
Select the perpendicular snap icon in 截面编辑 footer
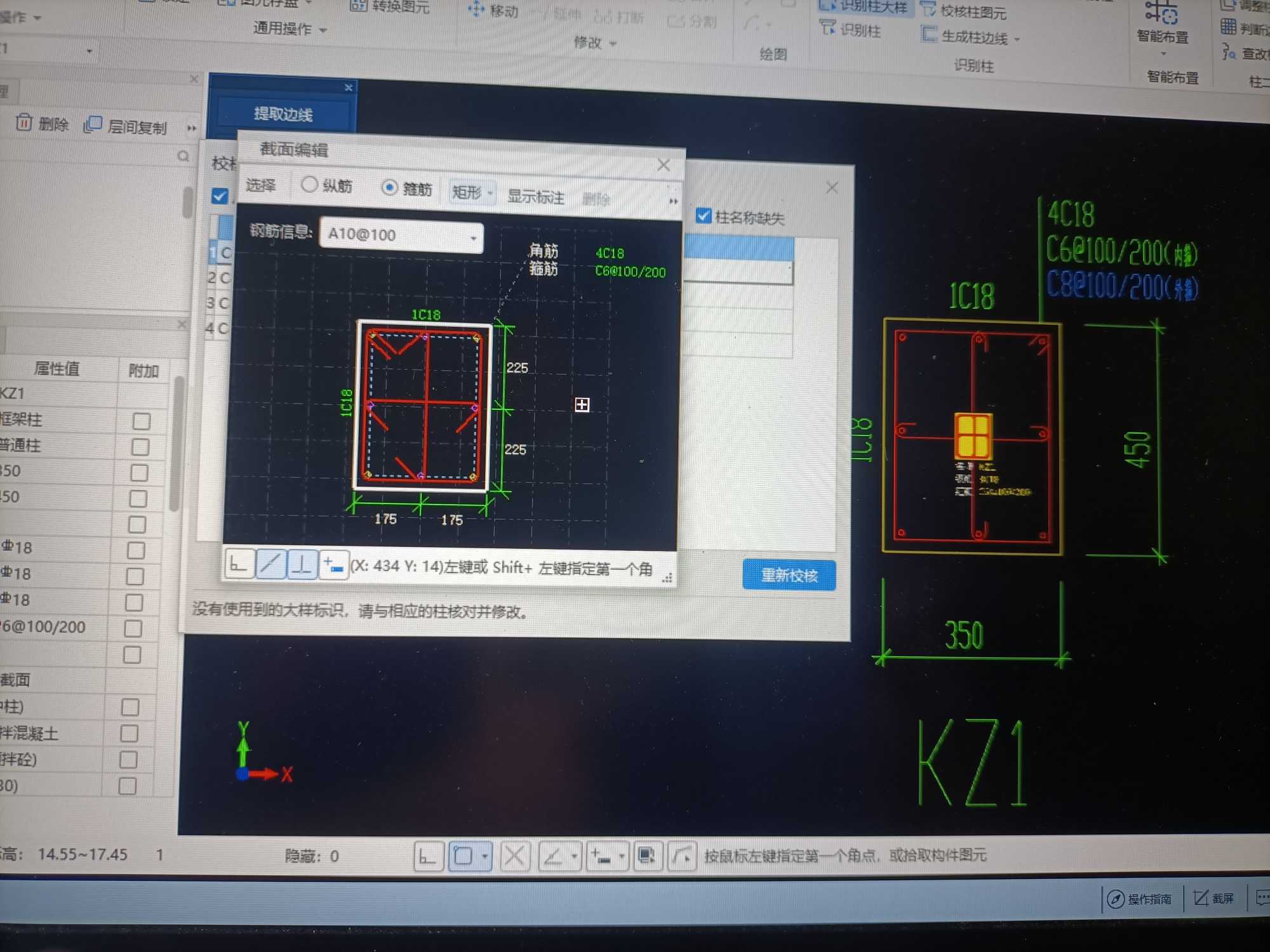tap(302, 564)
